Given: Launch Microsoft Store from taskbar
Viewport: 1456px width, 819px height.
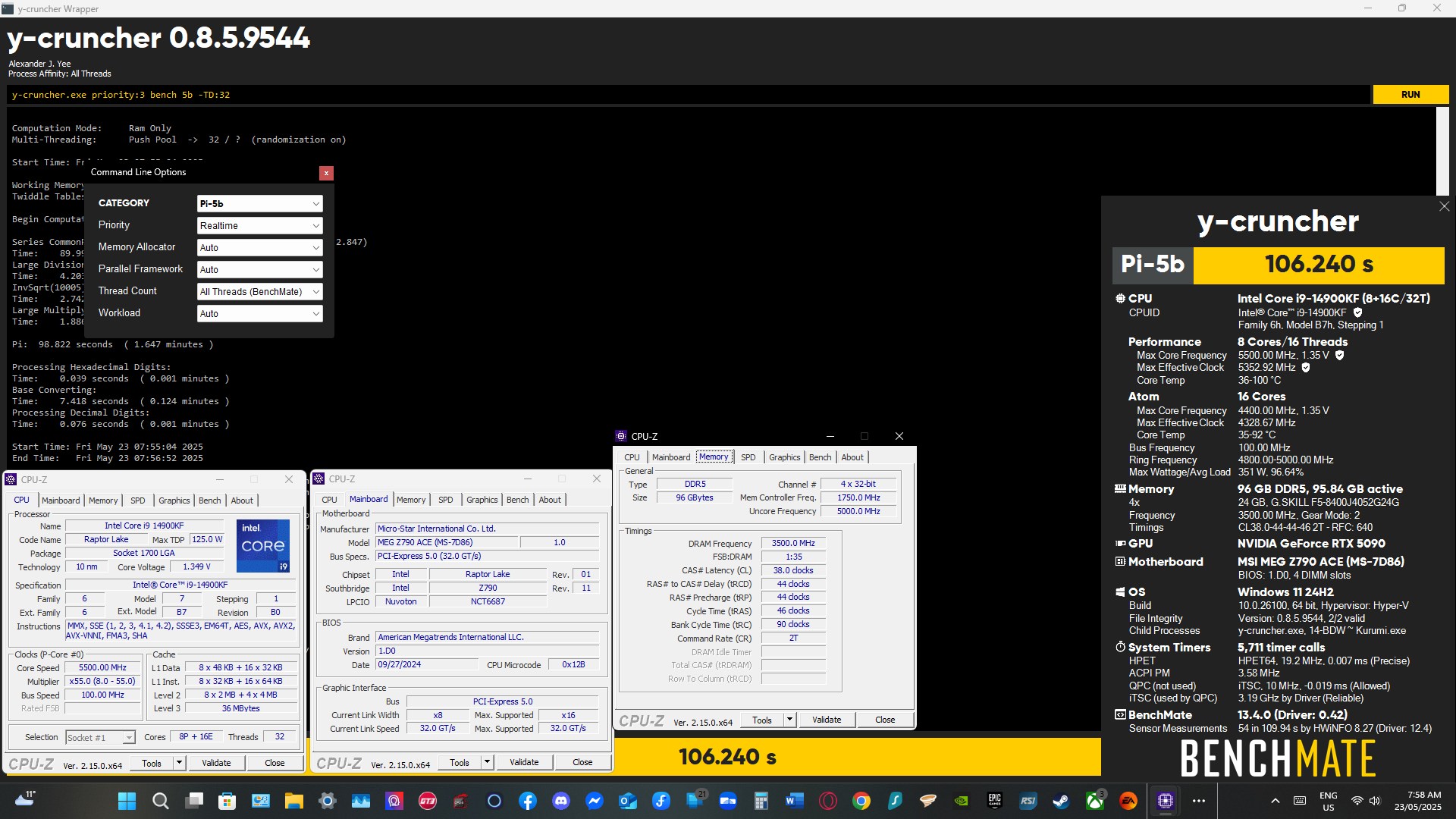Looking at the screenshot, I should point(227,801).
